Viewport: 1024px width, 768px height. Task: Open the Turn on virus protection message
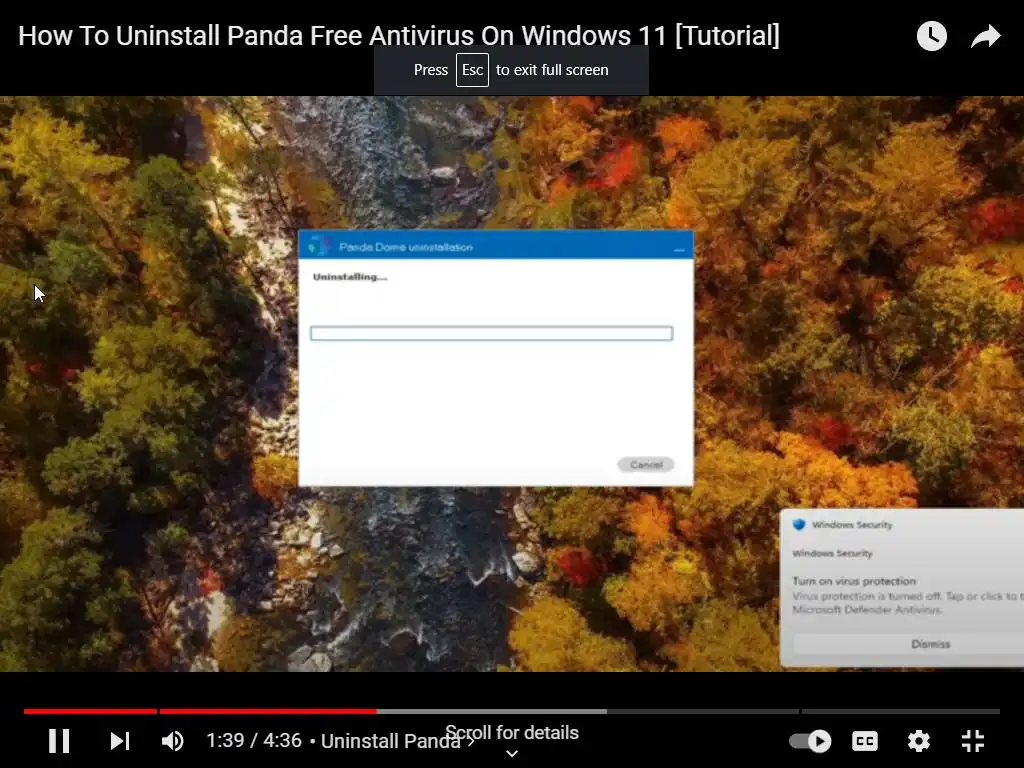pyautogui.click(x=854, y=581)
